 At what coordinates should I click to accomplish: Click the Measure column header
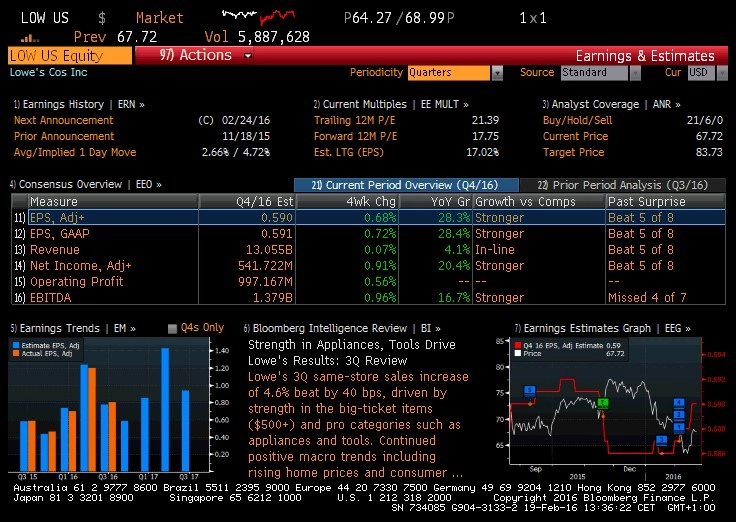(113, 202)
